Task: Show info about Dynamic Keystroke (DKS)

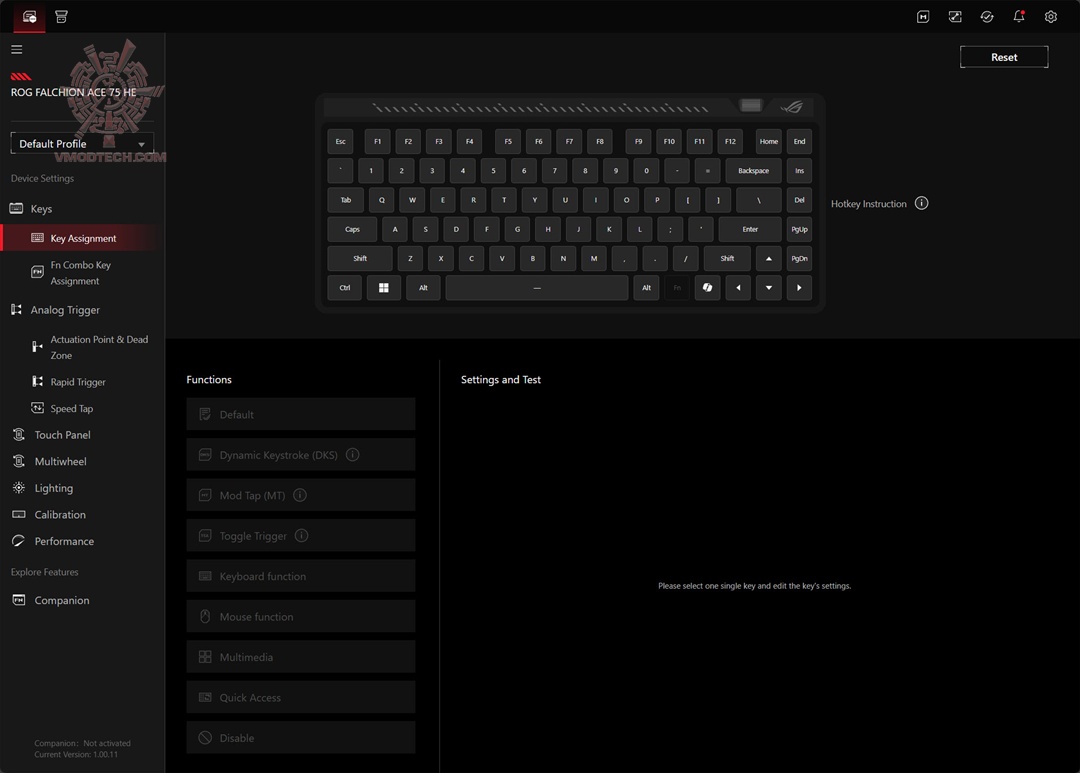Action: tap(353, 455)
